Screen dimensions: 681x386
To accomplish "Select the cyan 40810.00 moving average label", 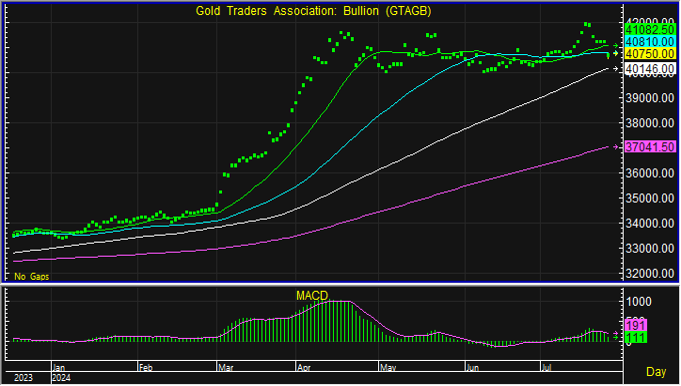I will tap(650, 42).
